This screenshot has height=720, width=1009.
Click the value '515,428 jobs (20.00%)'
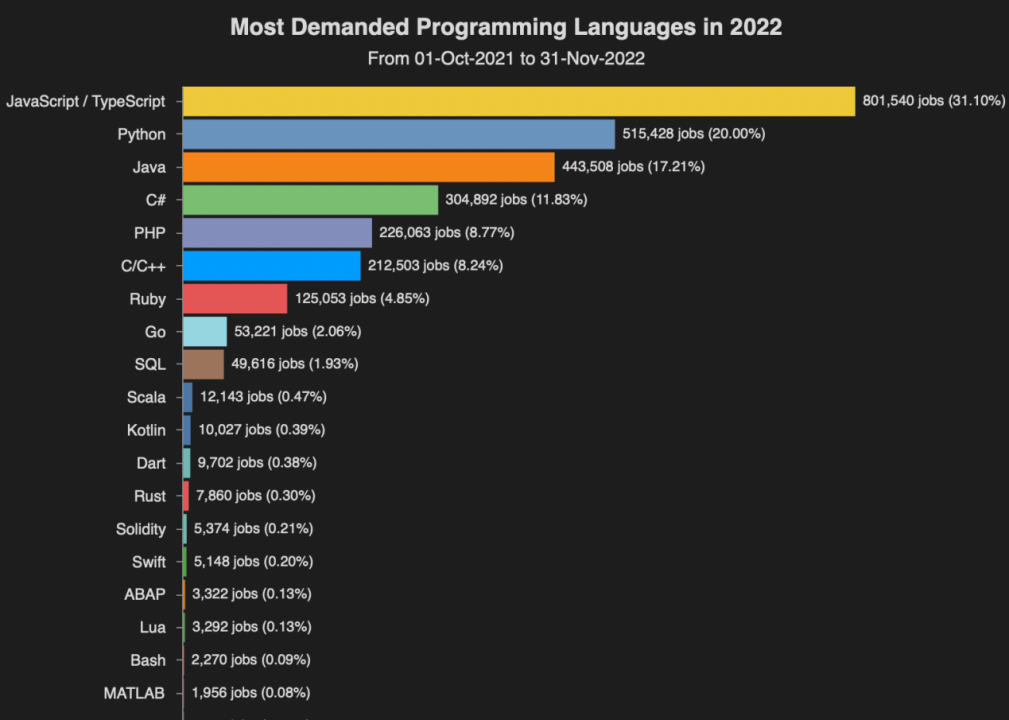click(694, 134)
